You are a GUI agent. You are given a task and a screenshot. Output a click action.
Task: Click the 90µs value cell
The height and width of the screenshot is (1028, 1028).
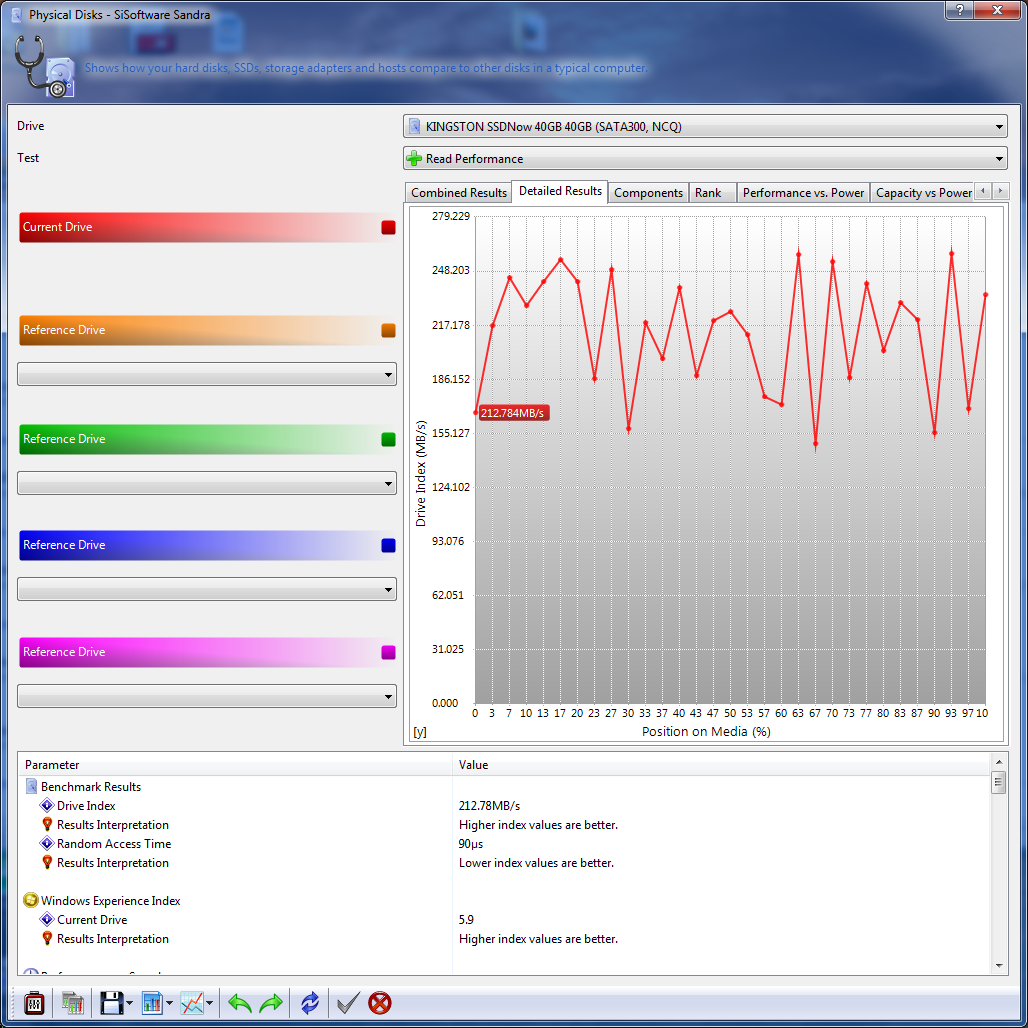(471, 843)
